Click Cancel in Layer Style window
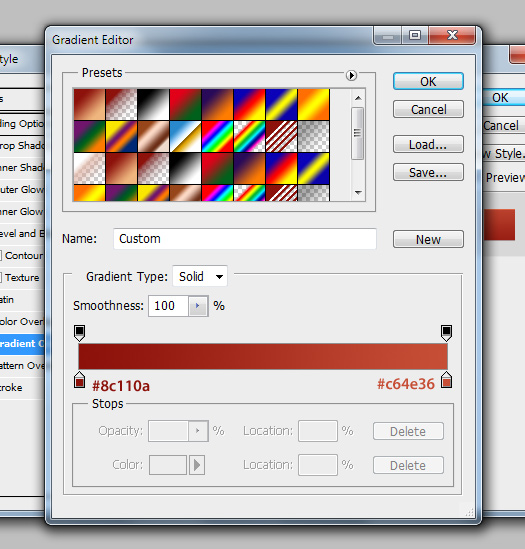This screenshot has width=525, height=549. (x=504, y=125)
